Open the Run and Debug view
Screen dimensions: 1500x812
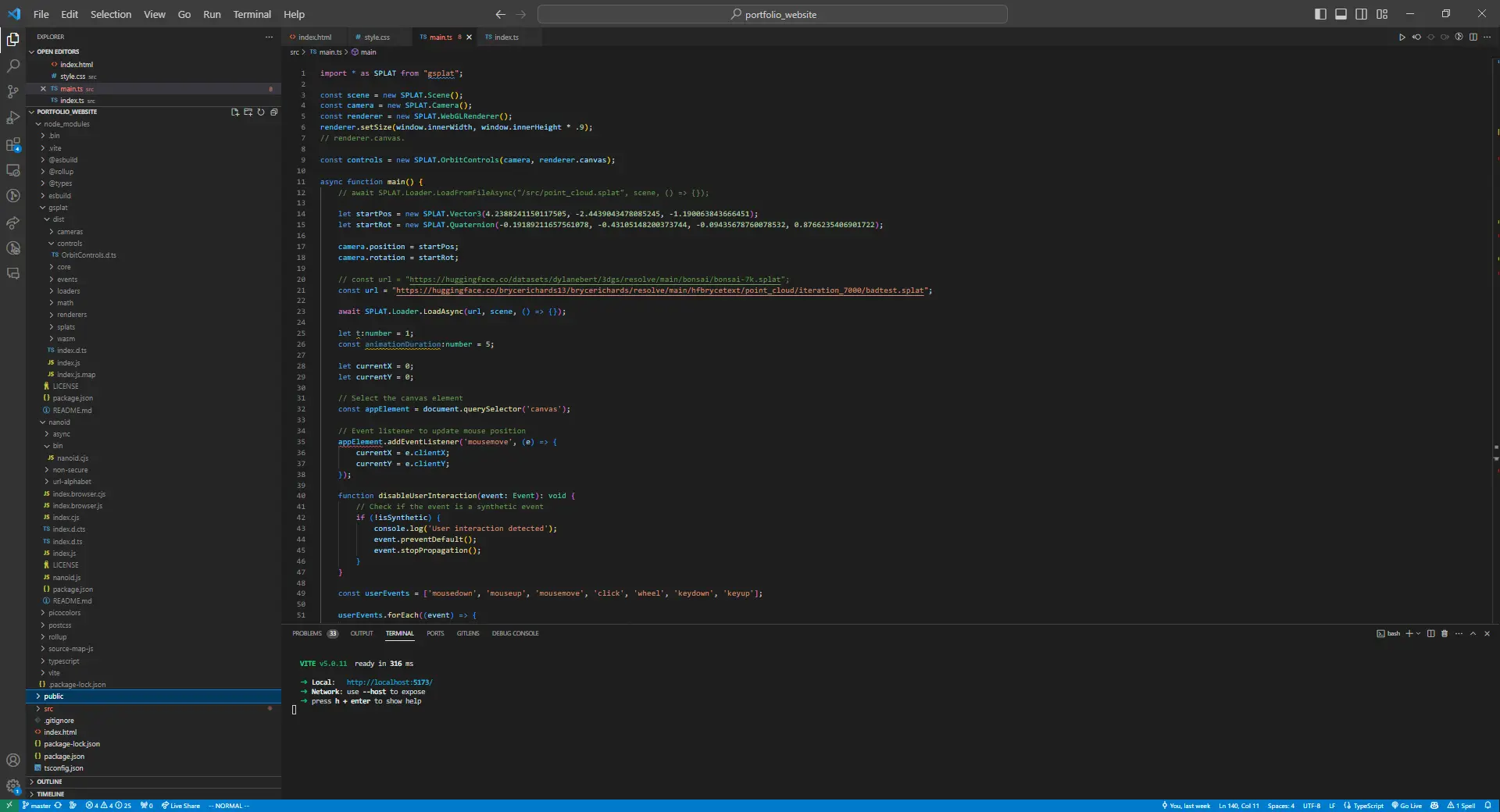click(13, 118)
